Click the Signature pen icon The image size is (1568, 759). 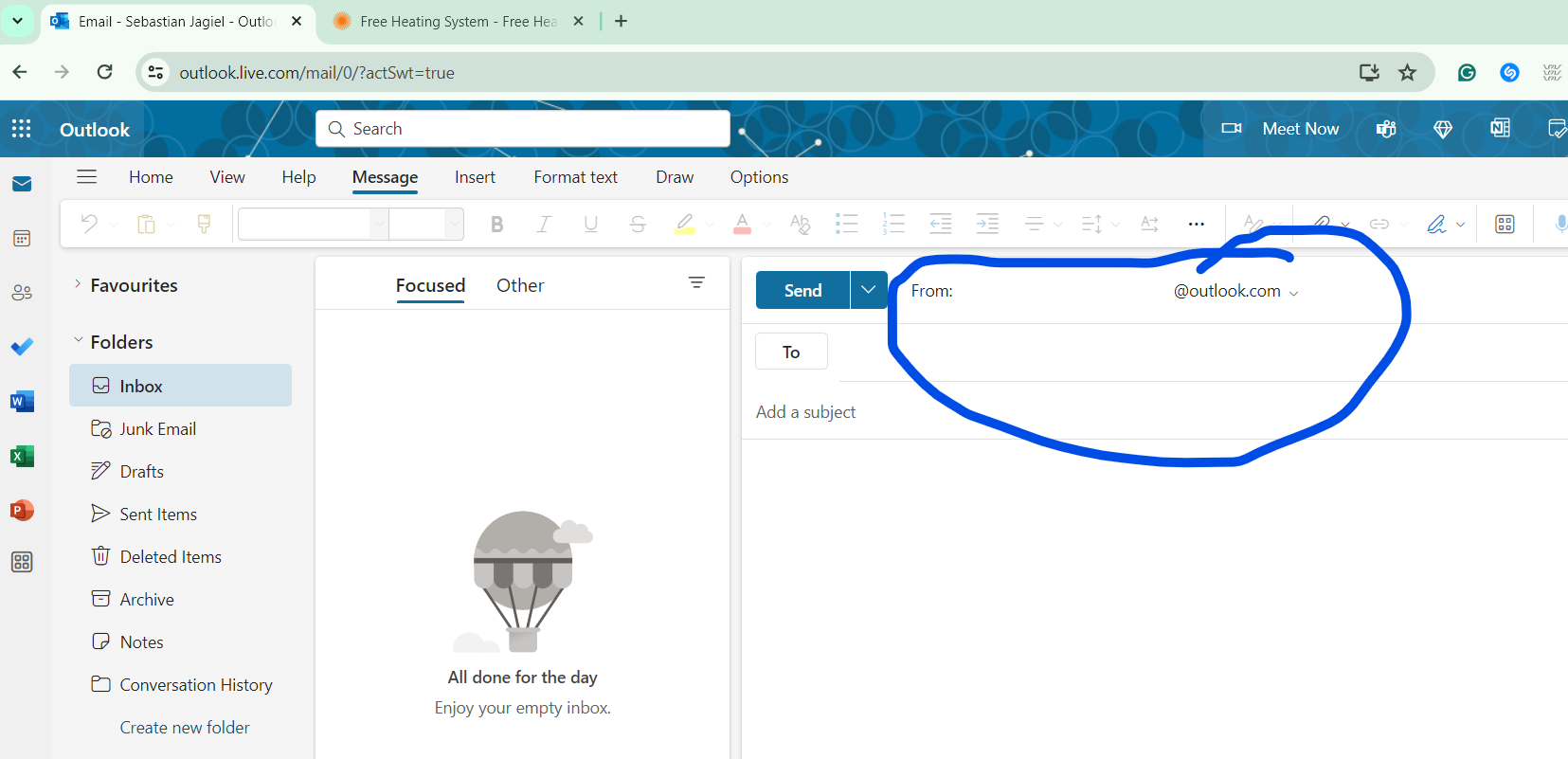coord(1436,225)
